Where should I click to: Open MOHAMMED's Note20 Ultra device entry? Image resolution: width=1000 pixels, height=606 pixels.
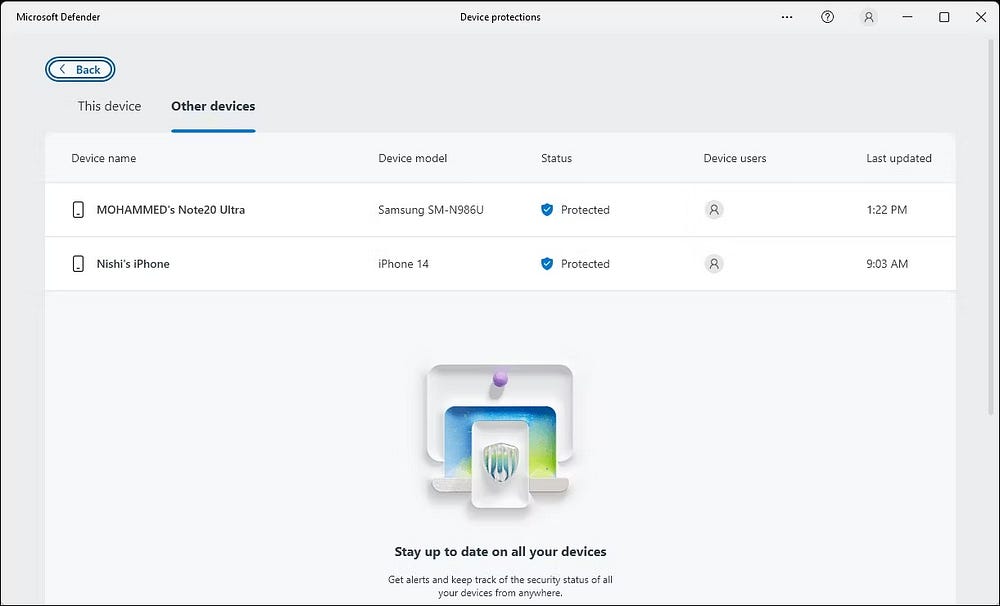tap(172, 210)
